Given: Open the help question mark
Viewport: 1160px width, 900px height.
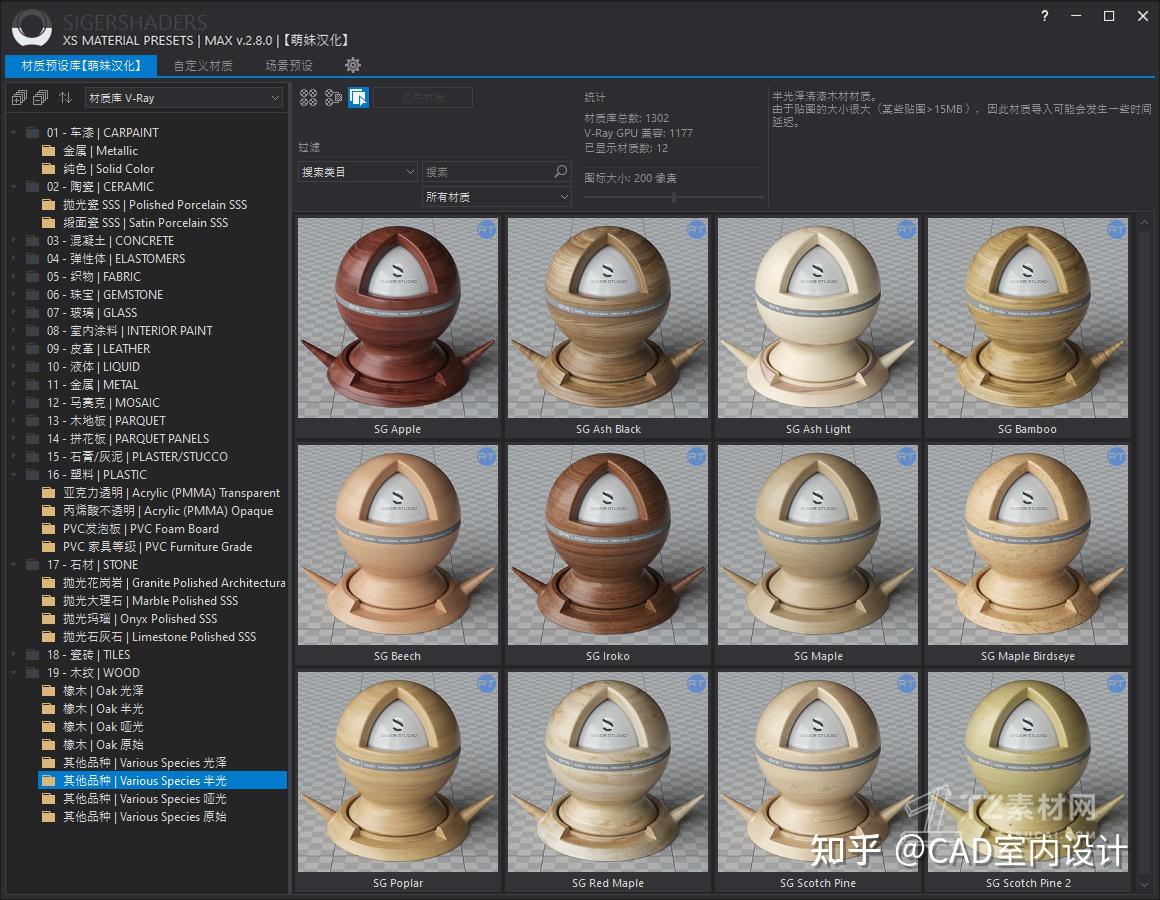Looking at the screenshot, I should [1043, 16].
